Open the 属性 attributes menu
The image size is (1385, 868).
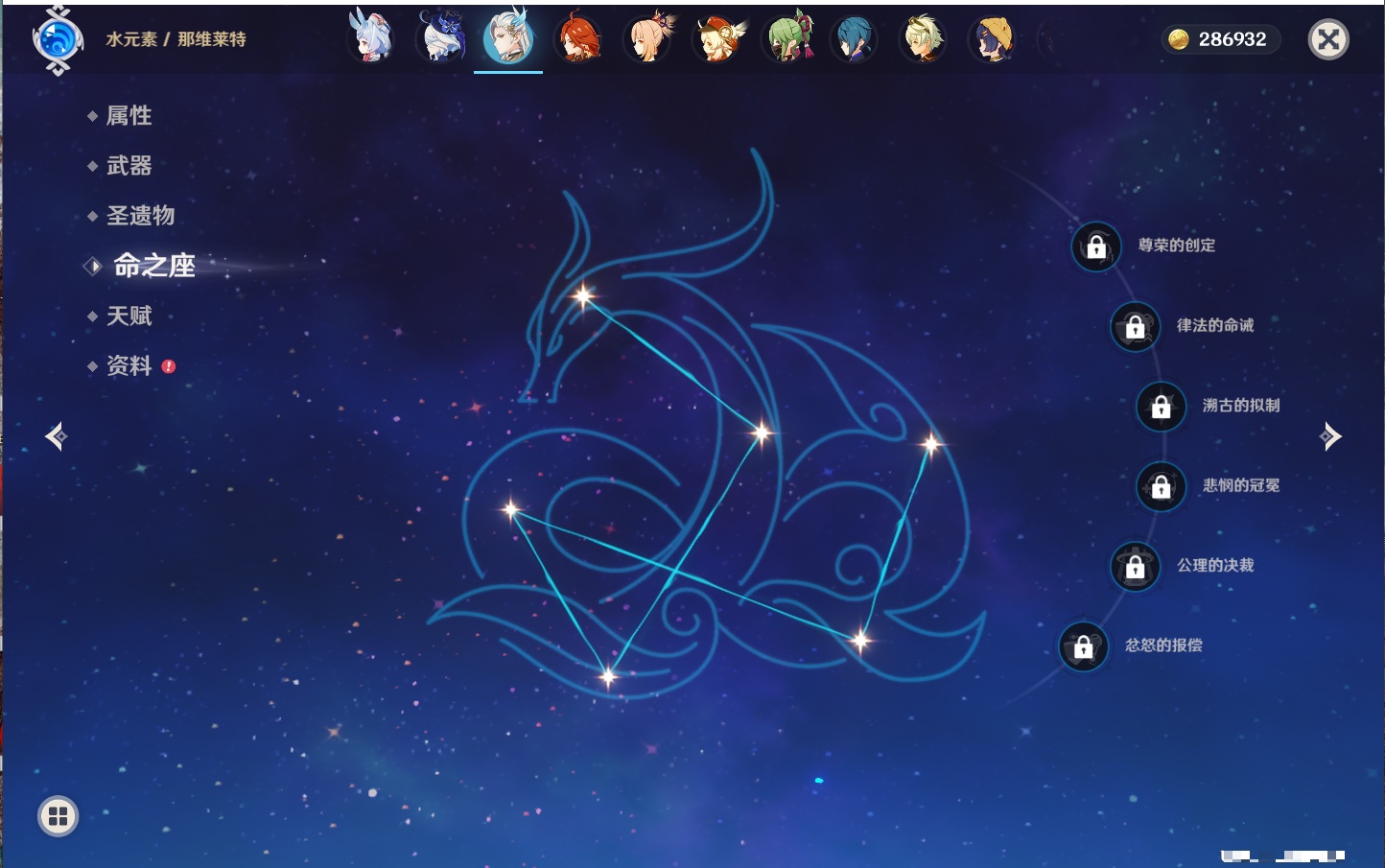129,116
